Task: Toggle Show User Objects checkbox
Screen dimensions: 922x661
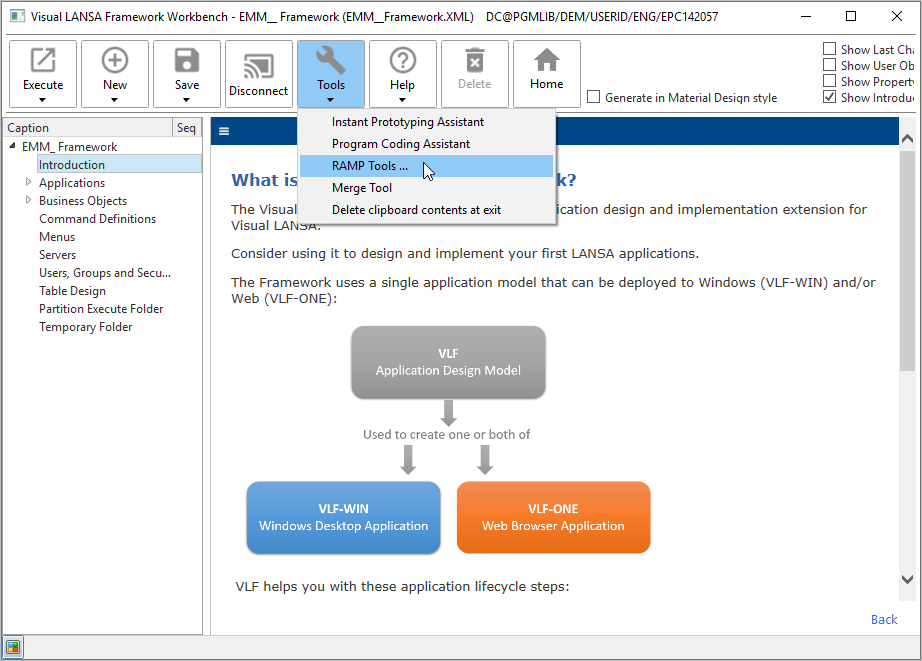Action: tap(829, 65)
